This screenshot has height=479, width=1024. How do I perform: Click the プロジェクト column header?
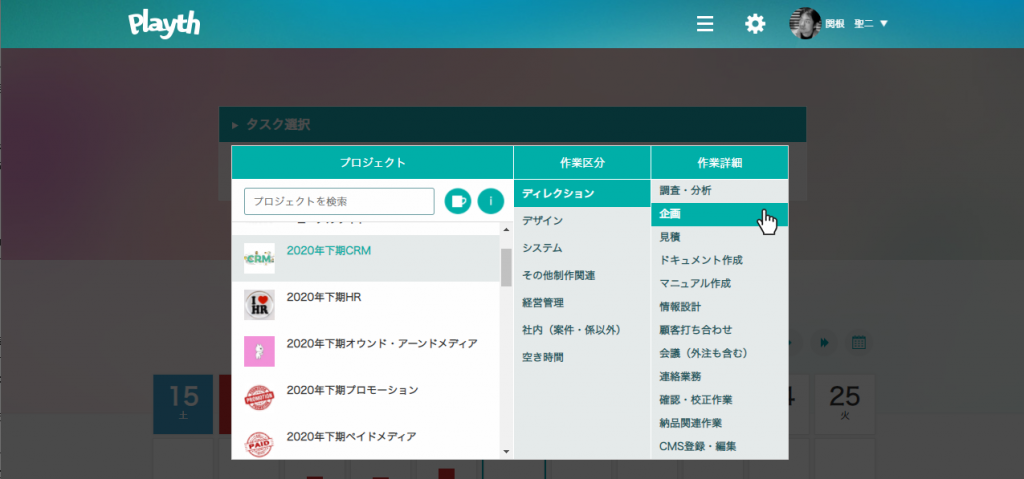pos(372,163)
